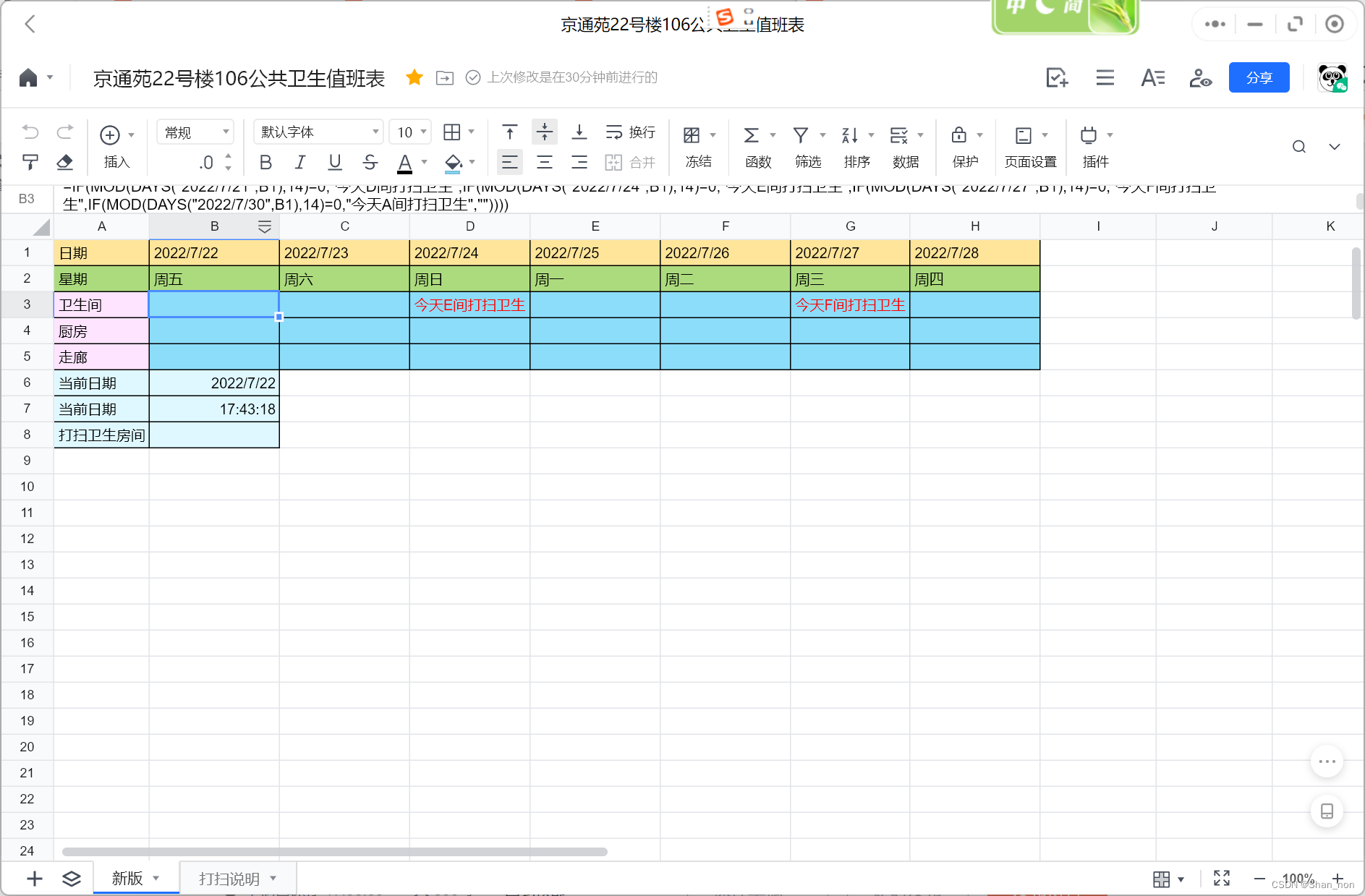This screenshot has height=896, width=1365.
Task: Click the move-to-folder icon
Action: point(445,77)
